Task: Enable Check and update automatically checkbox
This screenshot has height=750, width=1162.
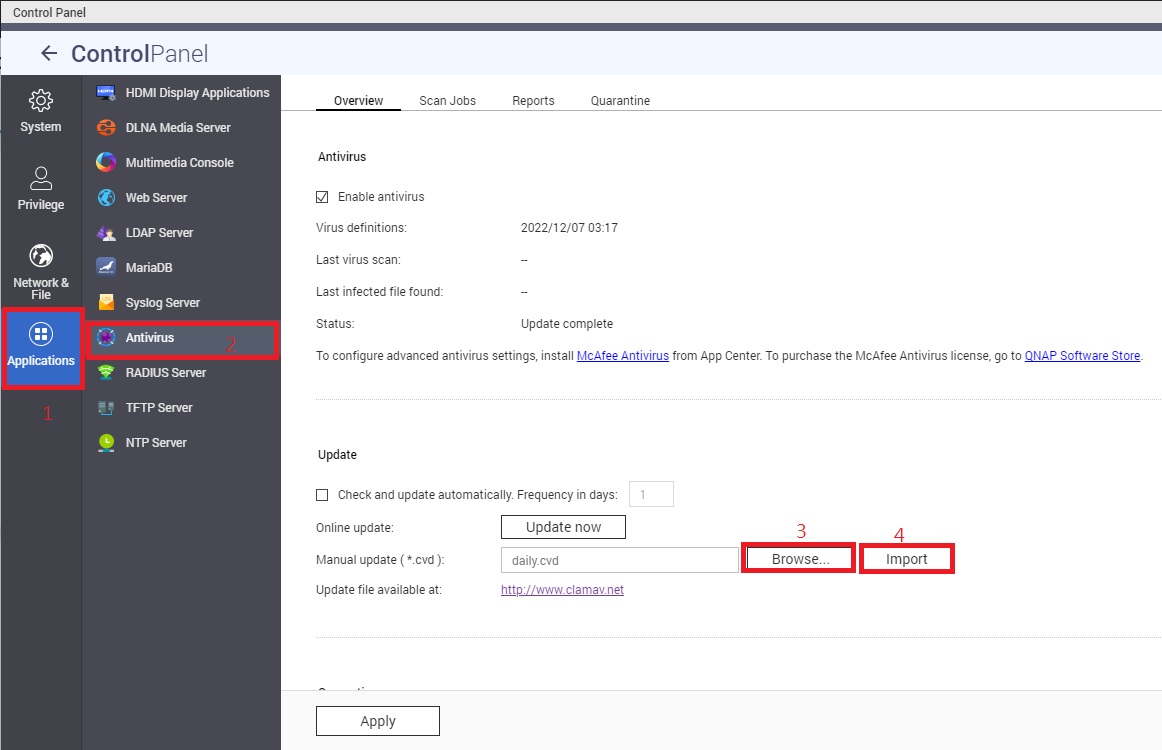Action: click(322, 495)
